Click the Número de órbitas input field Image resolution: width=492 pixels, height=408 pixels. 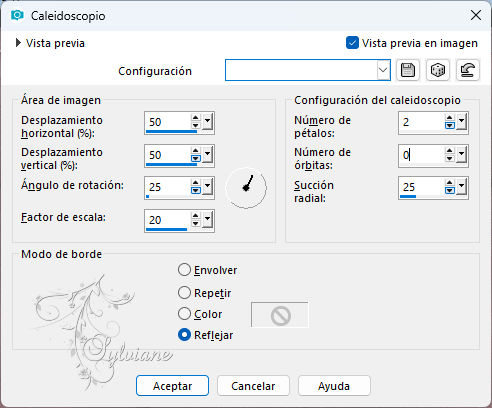[x=421, y=155]
